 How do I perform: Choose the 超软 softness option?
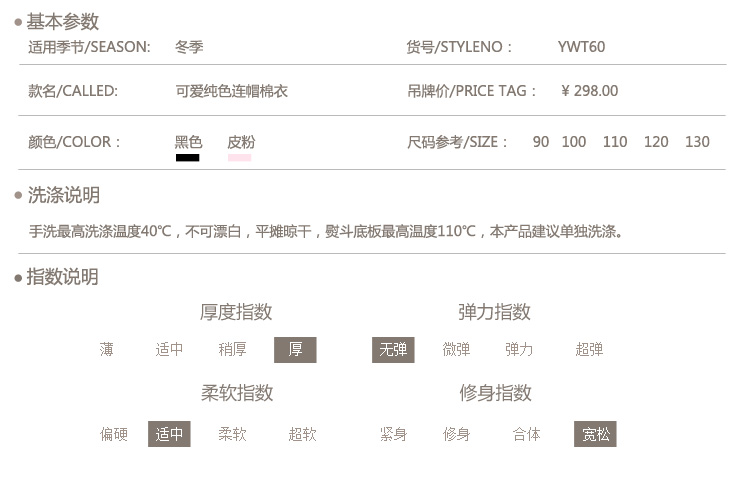302,435
